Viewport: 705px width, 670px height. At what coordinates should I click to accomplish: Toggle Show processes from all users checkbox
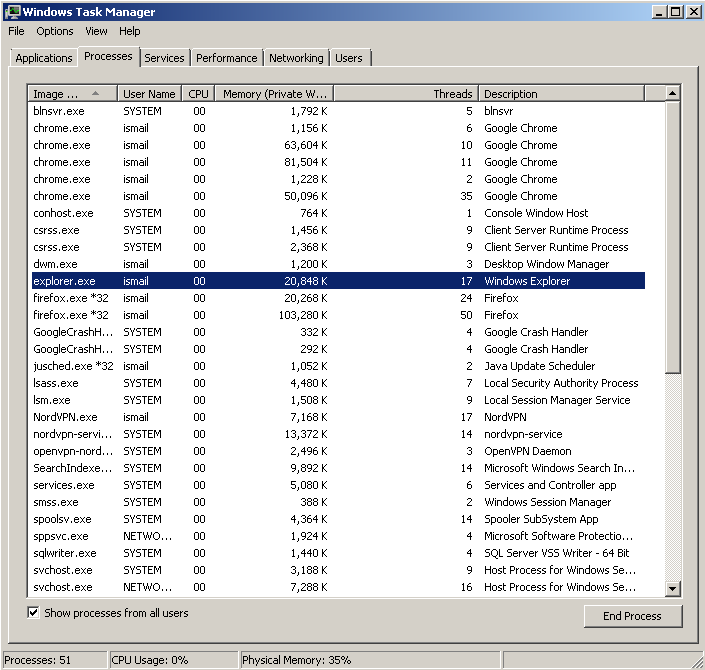pos(33,612)
